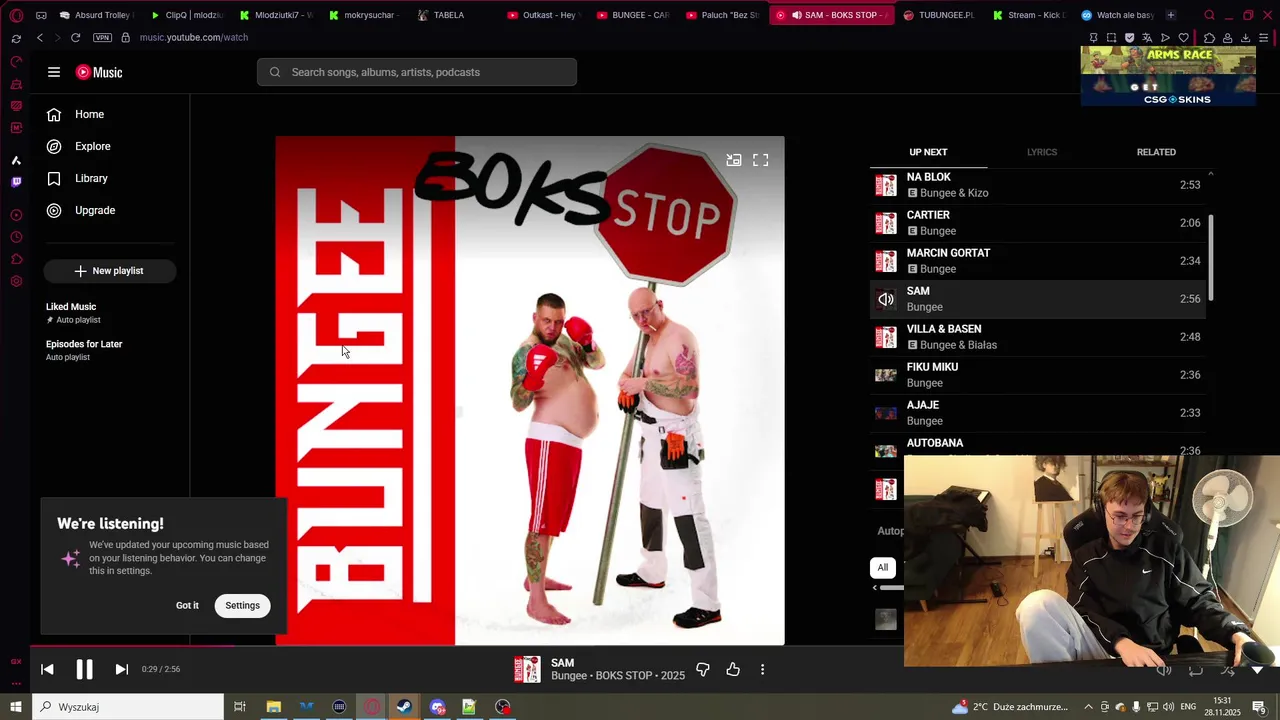Create a New playlist
This screenshot has height=720, width=1280.
(109, 271)
